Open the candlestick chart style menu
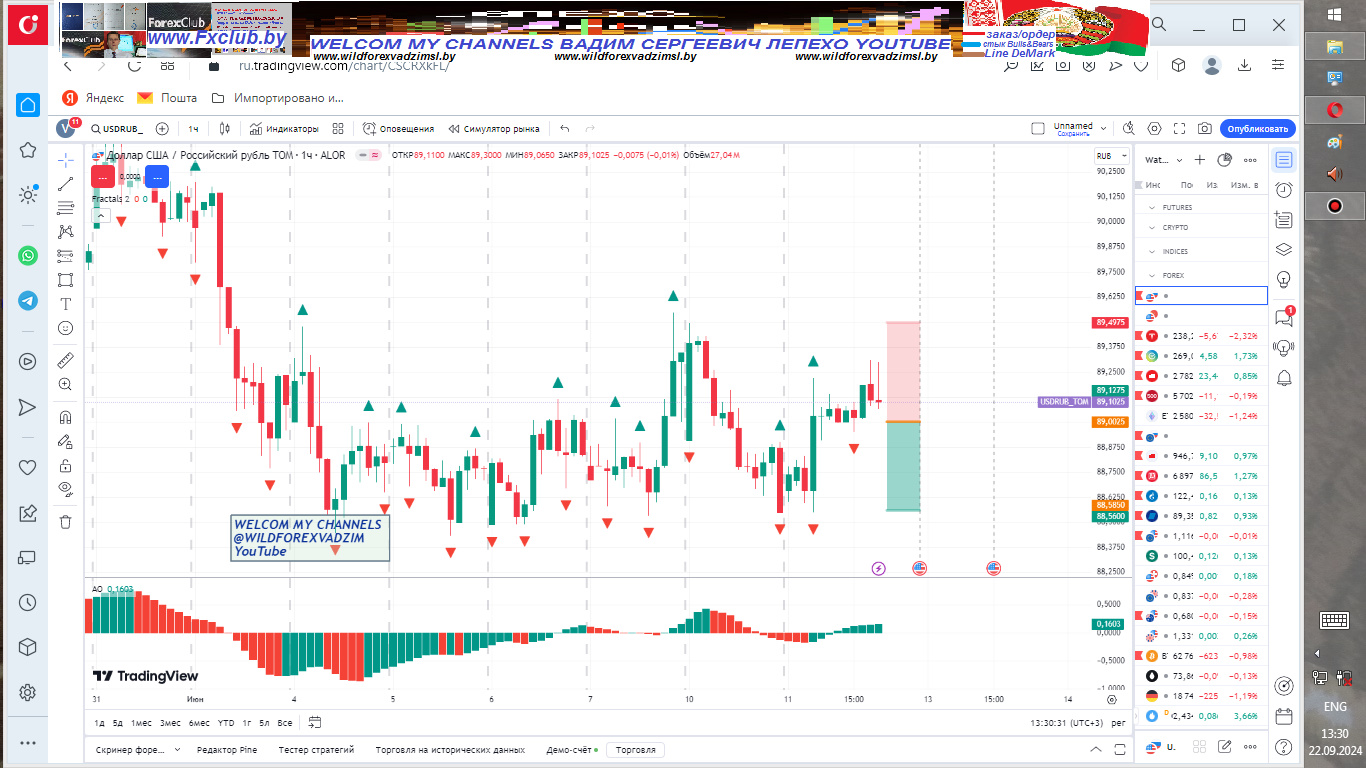Image resolution: width=1366 pixels, height=768 pixels. pos(225,129)
